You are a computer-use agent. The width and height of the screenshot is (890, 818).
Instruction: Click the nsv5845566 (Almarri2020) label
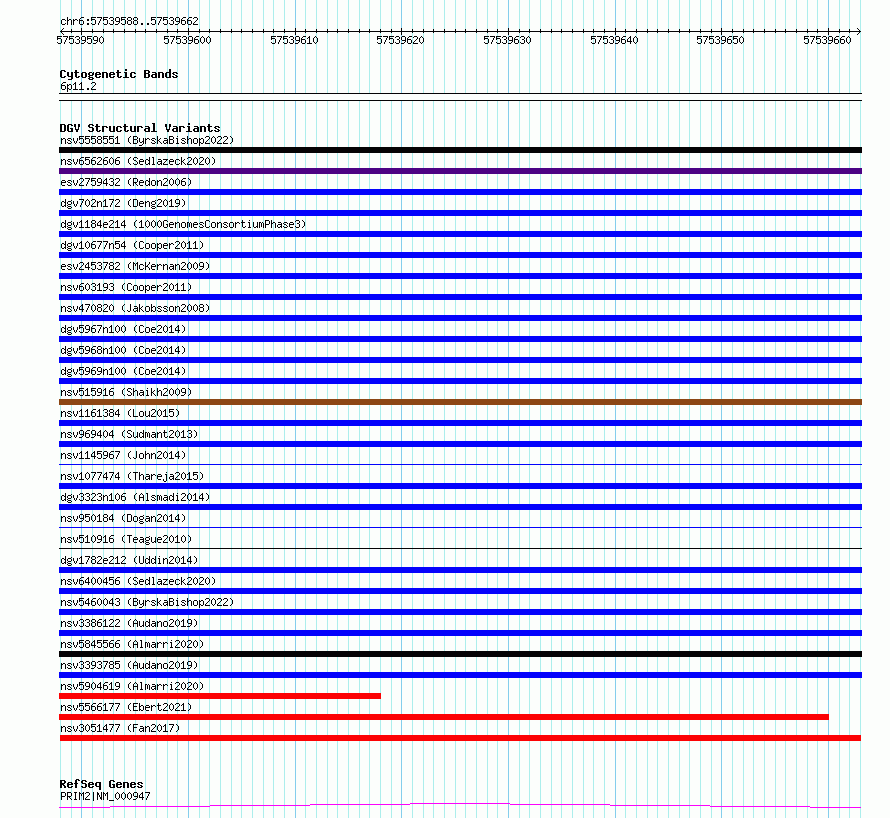(x=132, y=644)
